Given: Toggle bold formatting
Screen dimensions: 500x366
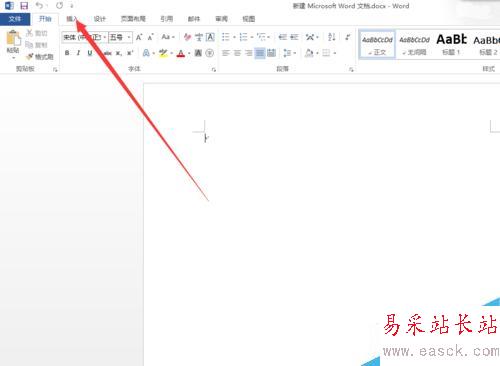Looking at the screenshot, I should (x=67, y=53).
